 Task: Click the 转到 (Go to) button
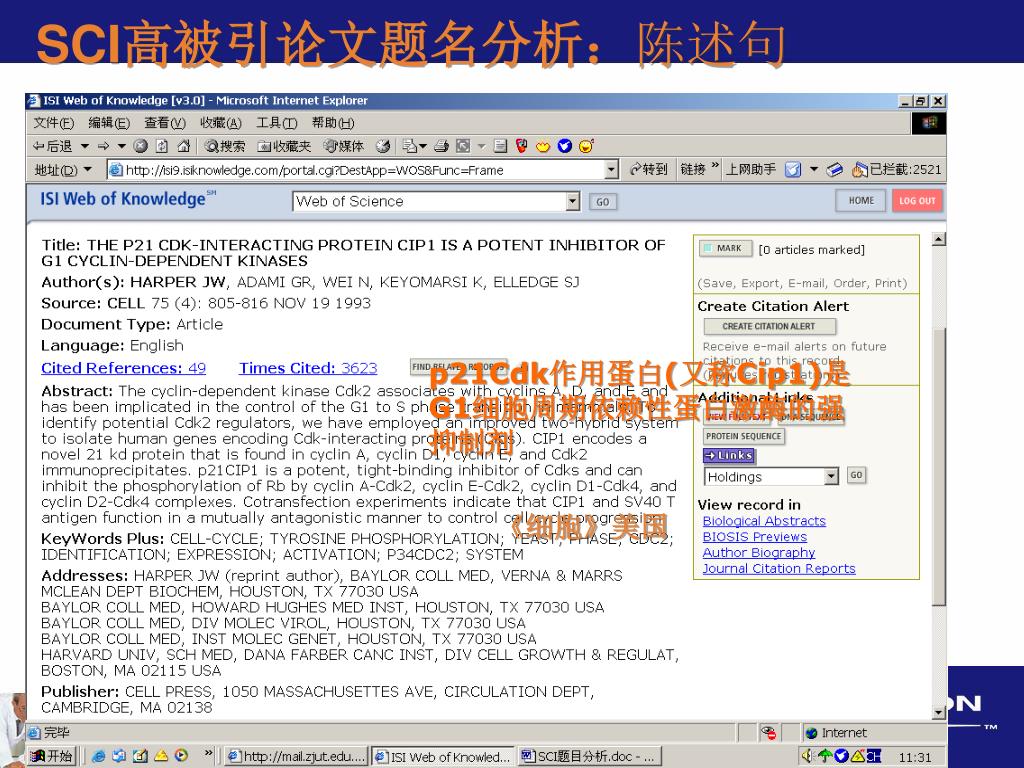[648, 170]
